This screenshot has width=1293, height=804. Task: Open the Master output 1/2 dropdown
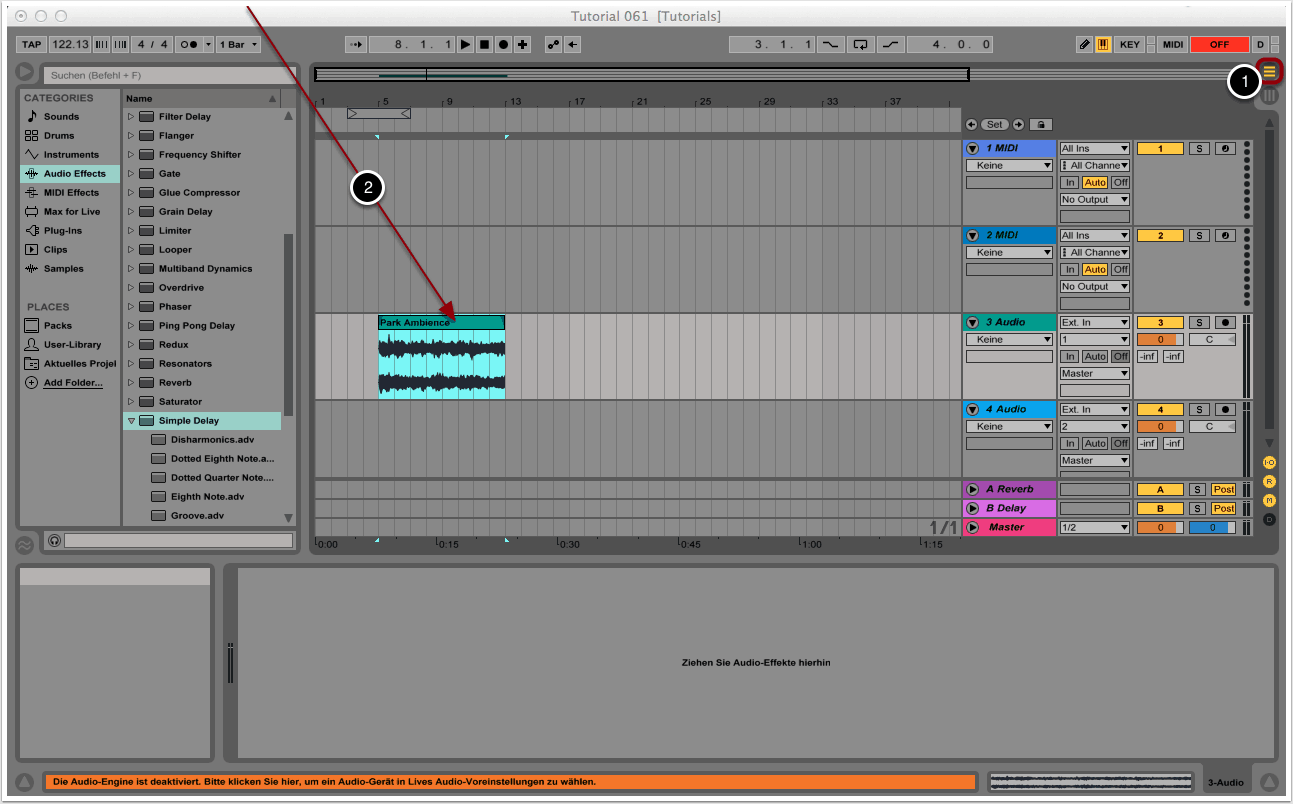1095,527
